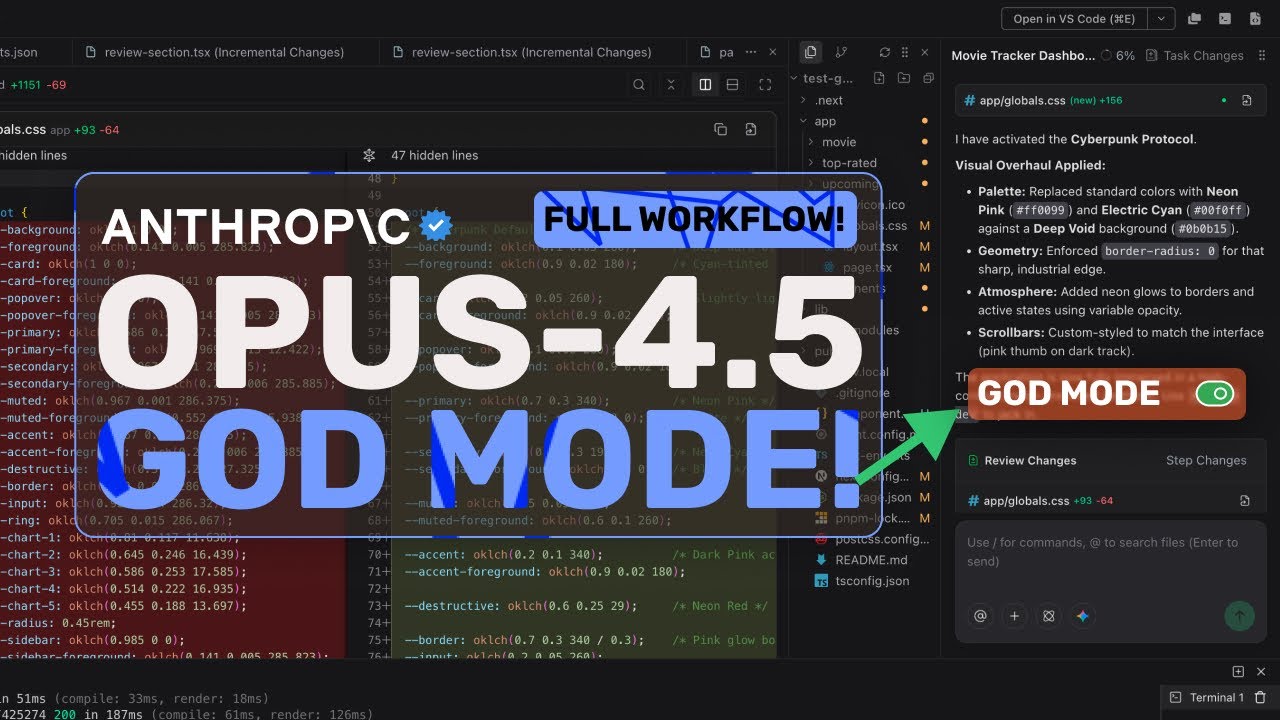Open Task Changes in chat header

coord(1195,56)
